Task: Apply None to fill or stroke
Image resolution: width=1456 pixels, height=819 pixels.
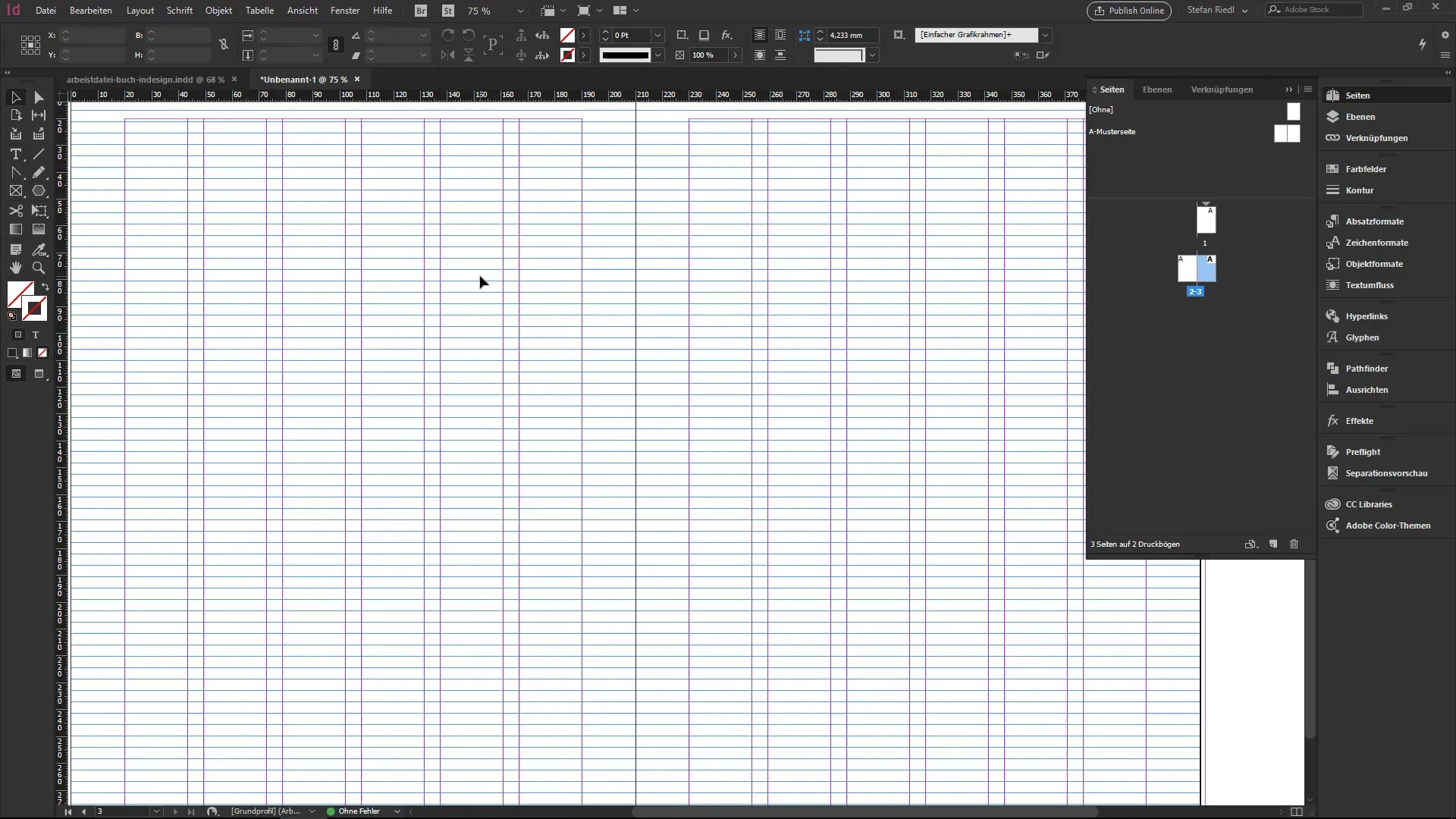Action: pos(42,353)
